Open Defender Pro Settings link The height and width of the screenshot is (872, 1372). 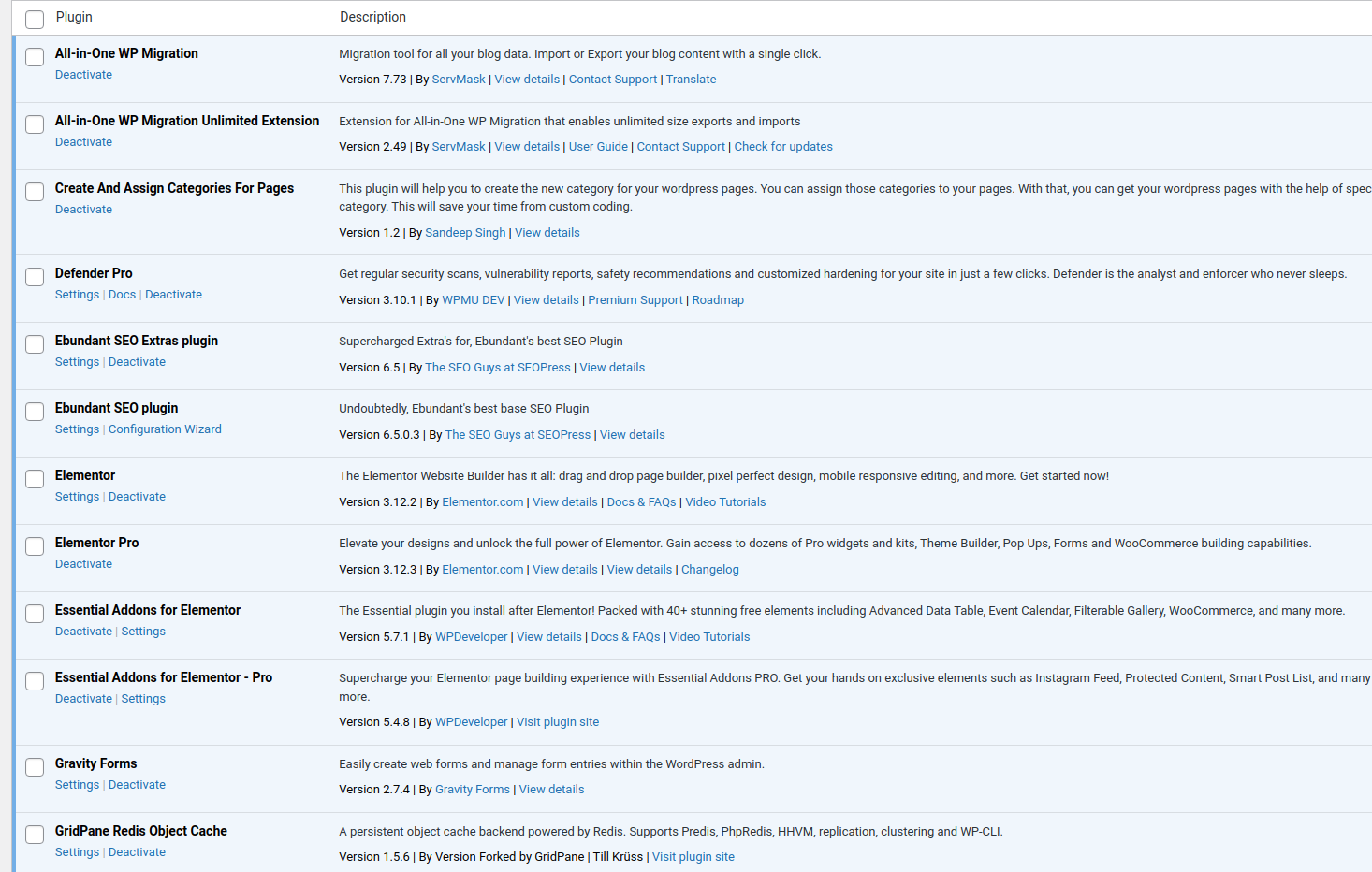[77, 295]
